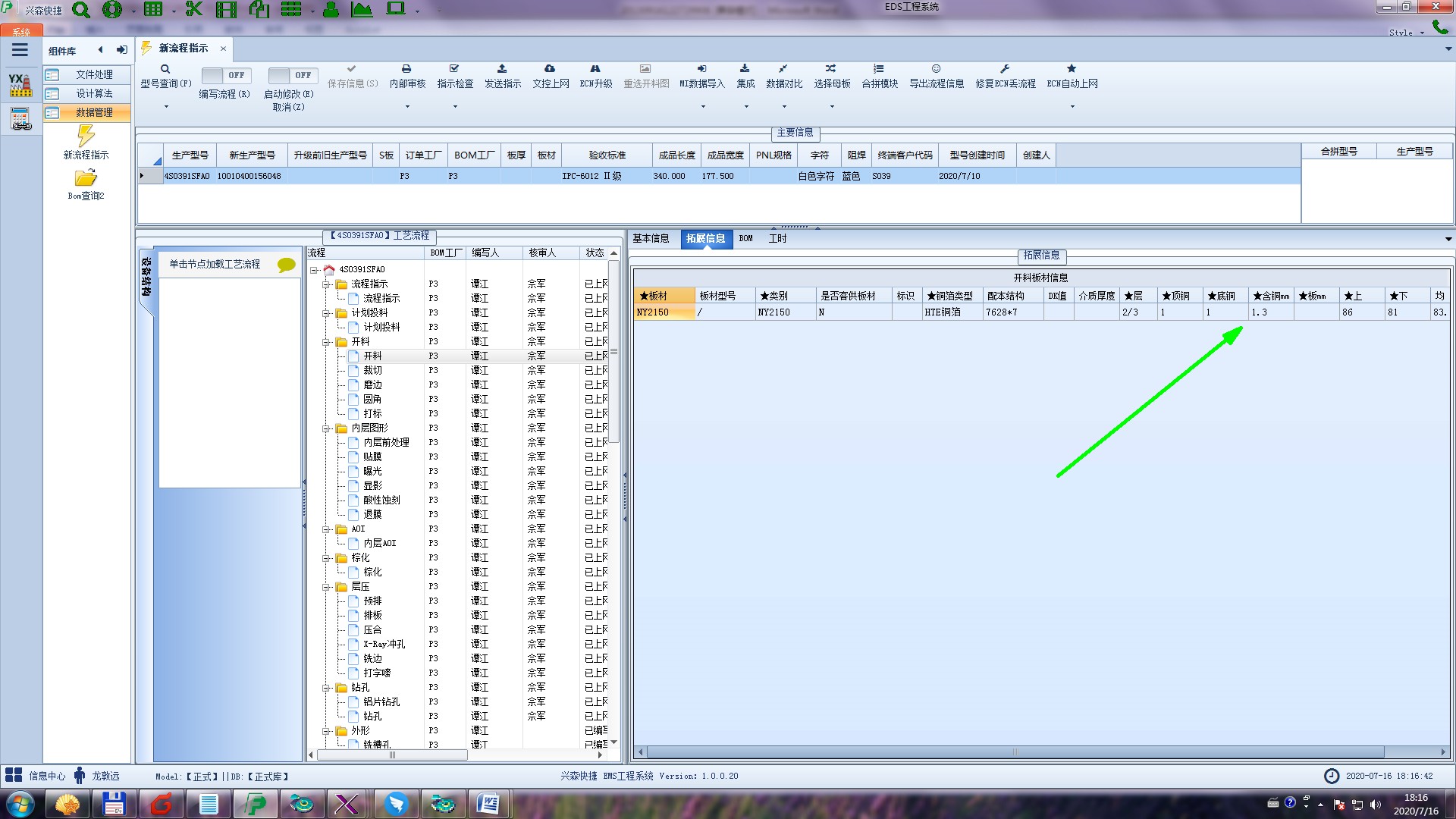Click the 型号查询 search icon

[165, 69]
